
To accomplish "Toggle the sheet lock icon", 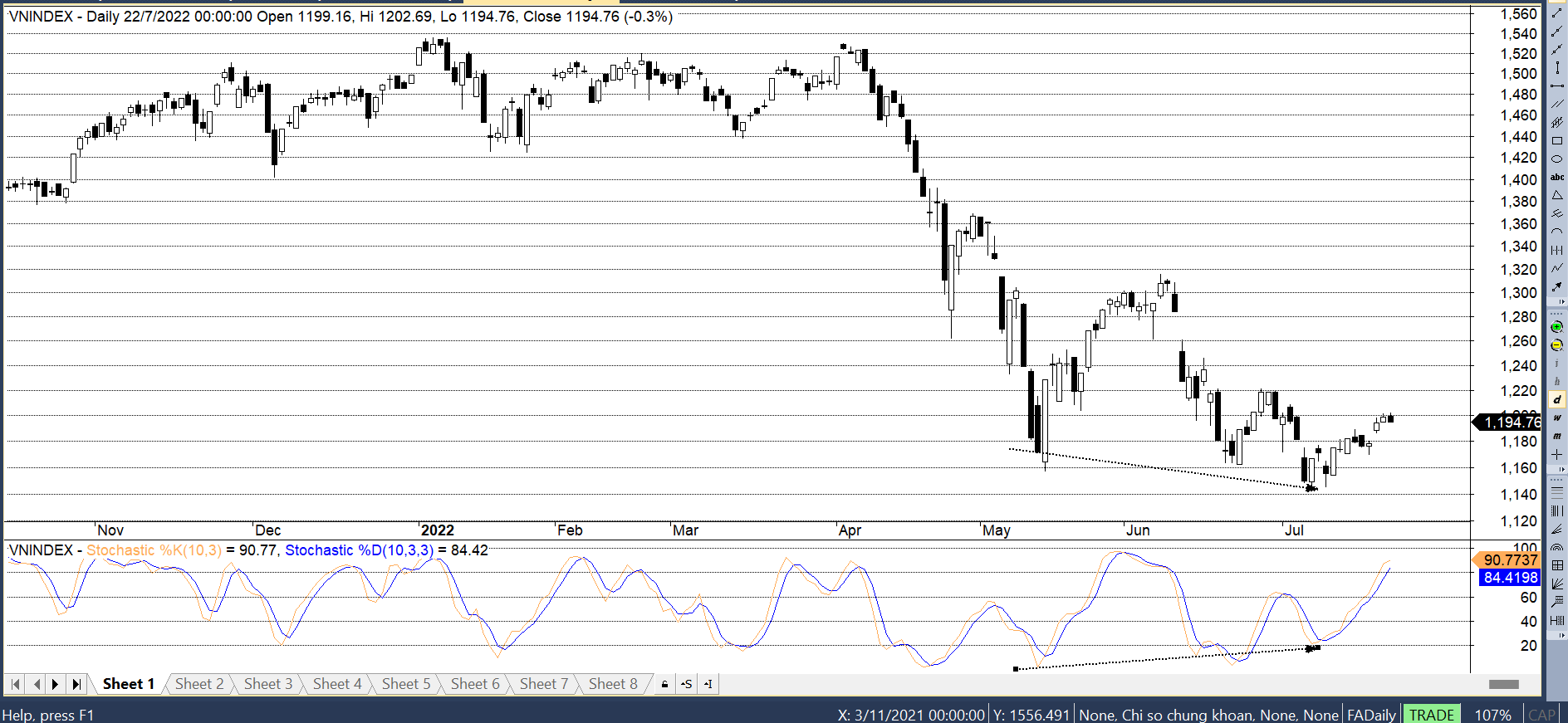I will pyautogui.click(x=664, y=685).
